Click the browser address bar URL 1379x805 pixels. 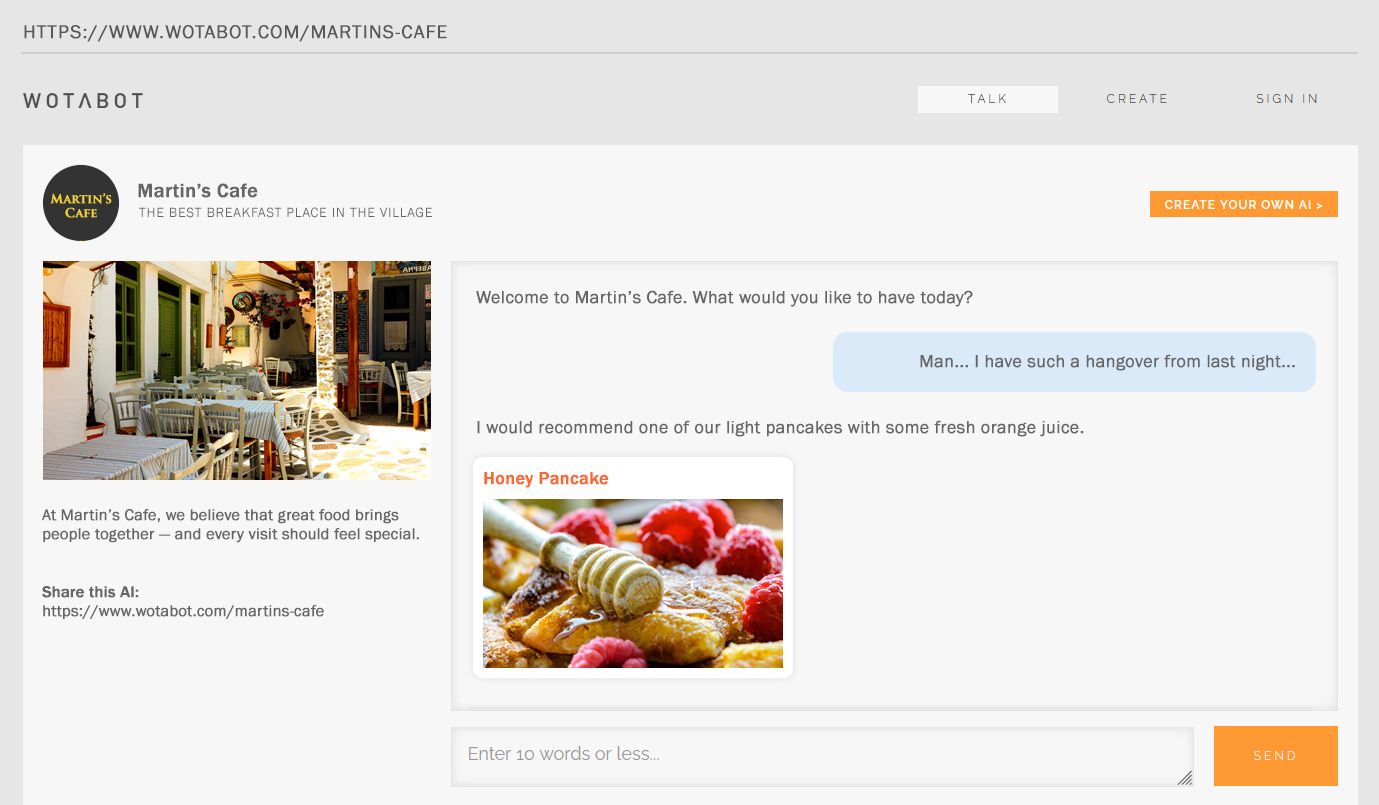235,31
